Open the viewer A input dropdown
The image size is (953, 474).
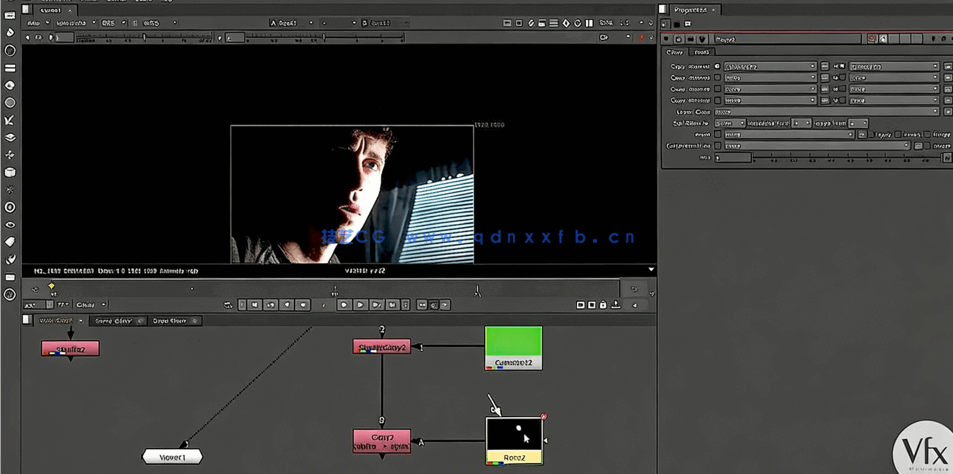[291, 23]
